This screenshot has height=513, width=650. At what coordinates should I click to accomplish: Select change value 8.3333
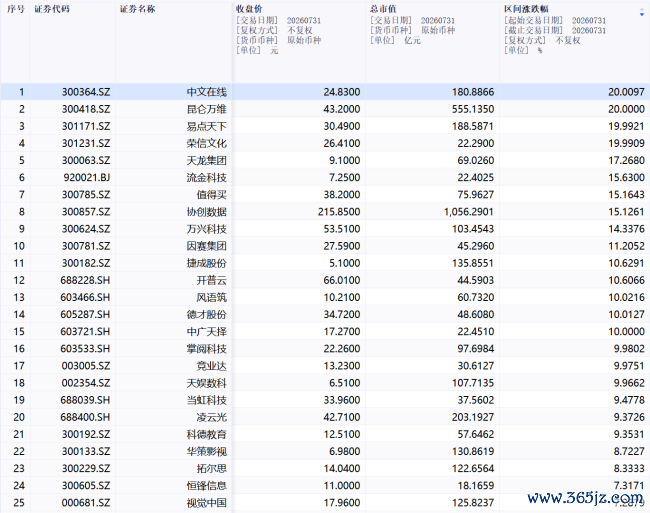pos(629,468)
